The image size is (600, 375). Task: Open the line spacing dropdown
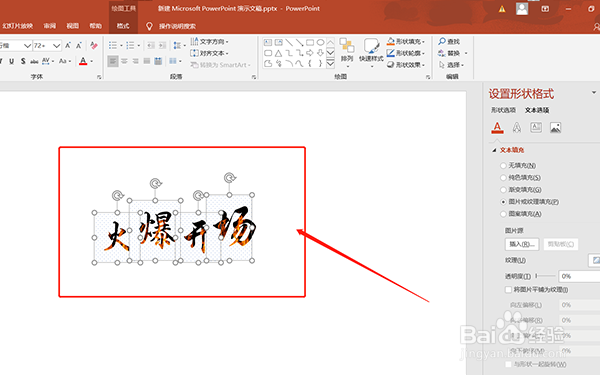pyautogui.click(x=179, y=46)
